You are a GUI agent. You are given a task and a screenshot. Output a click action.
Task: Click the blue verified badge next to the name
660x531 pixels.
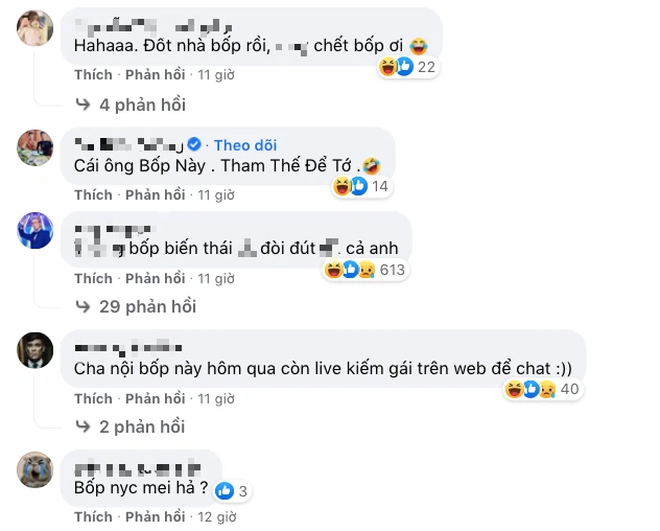coord(194,144)
